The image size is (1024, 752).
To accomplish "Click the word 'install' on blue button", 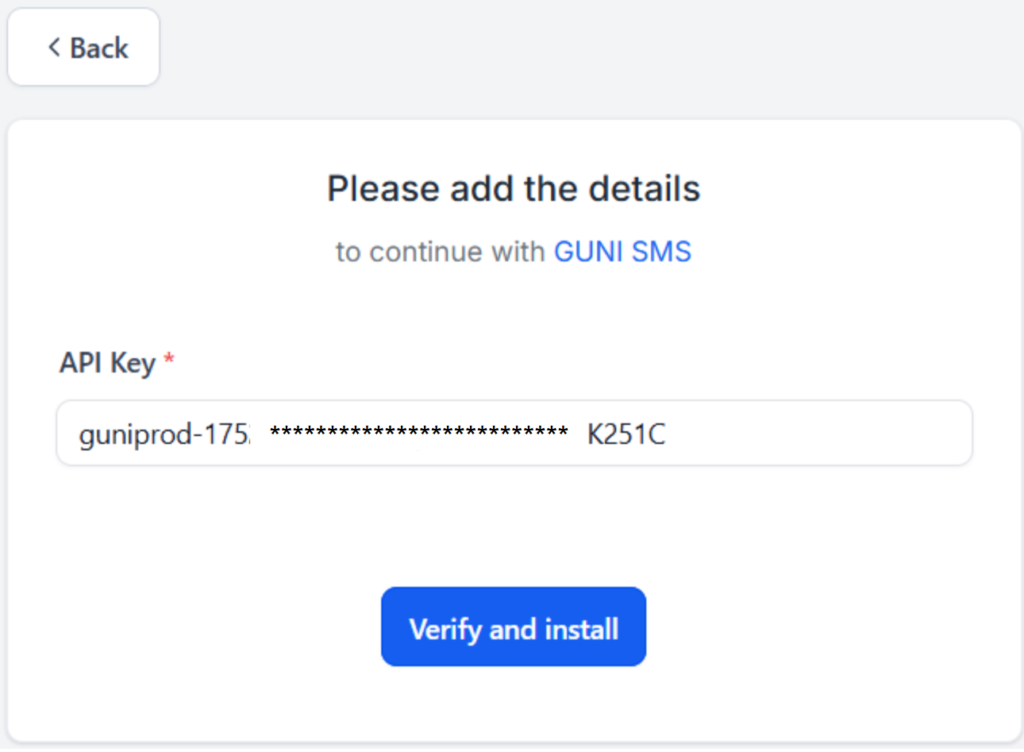I will pos(582,629).
